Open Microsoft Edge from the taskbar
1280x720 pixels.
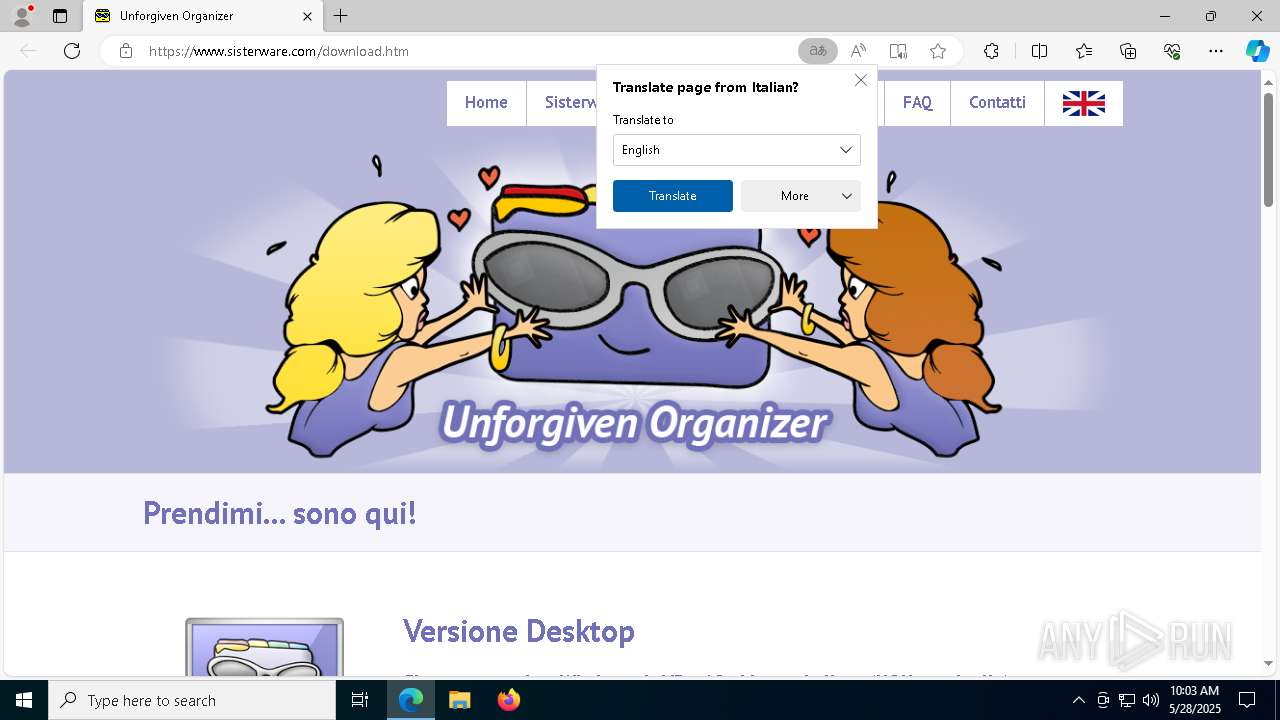pyautogui.click(x=411, y=700)
